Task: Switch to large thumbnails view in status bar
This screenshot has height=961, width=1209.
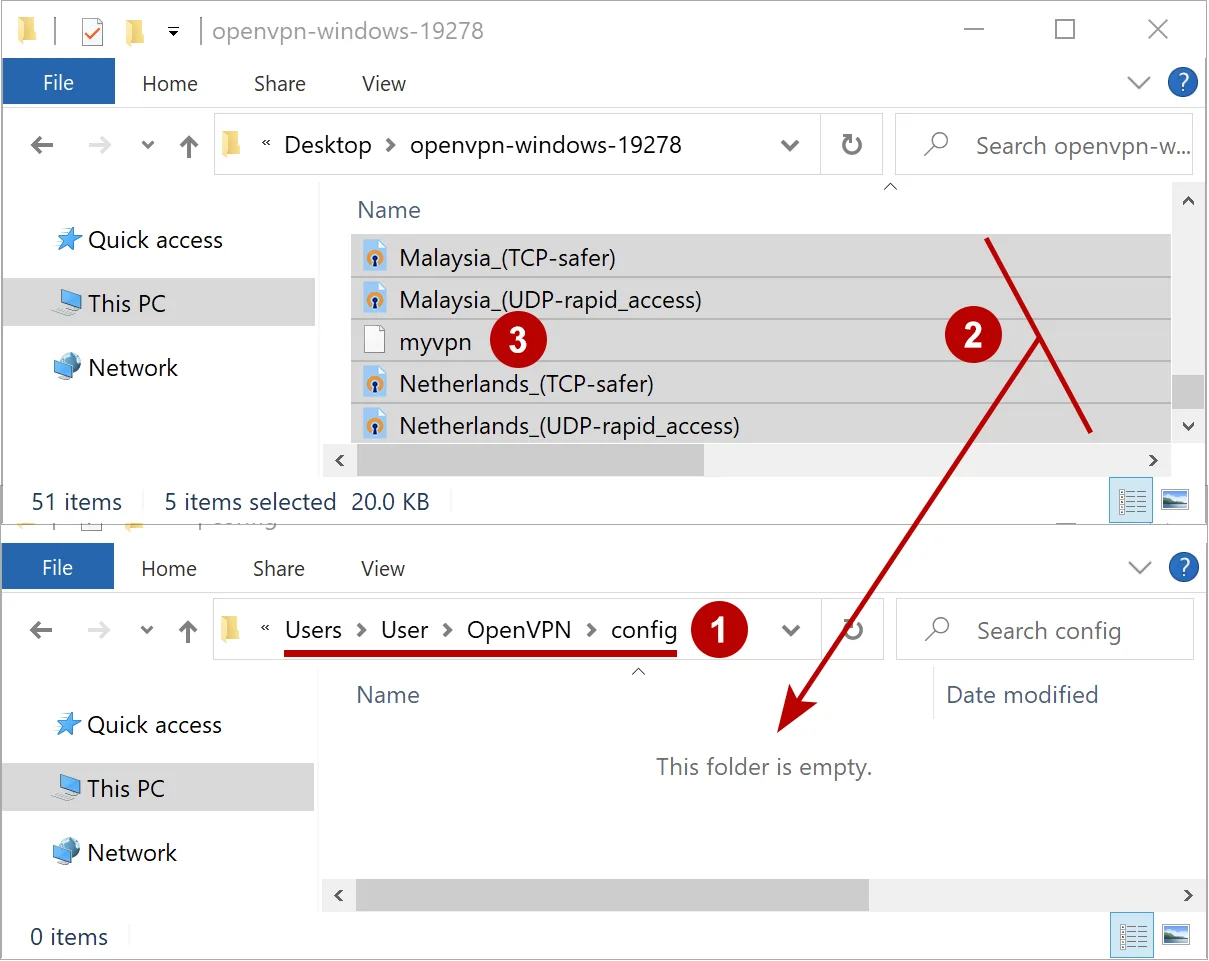Action: point(1175,499)
